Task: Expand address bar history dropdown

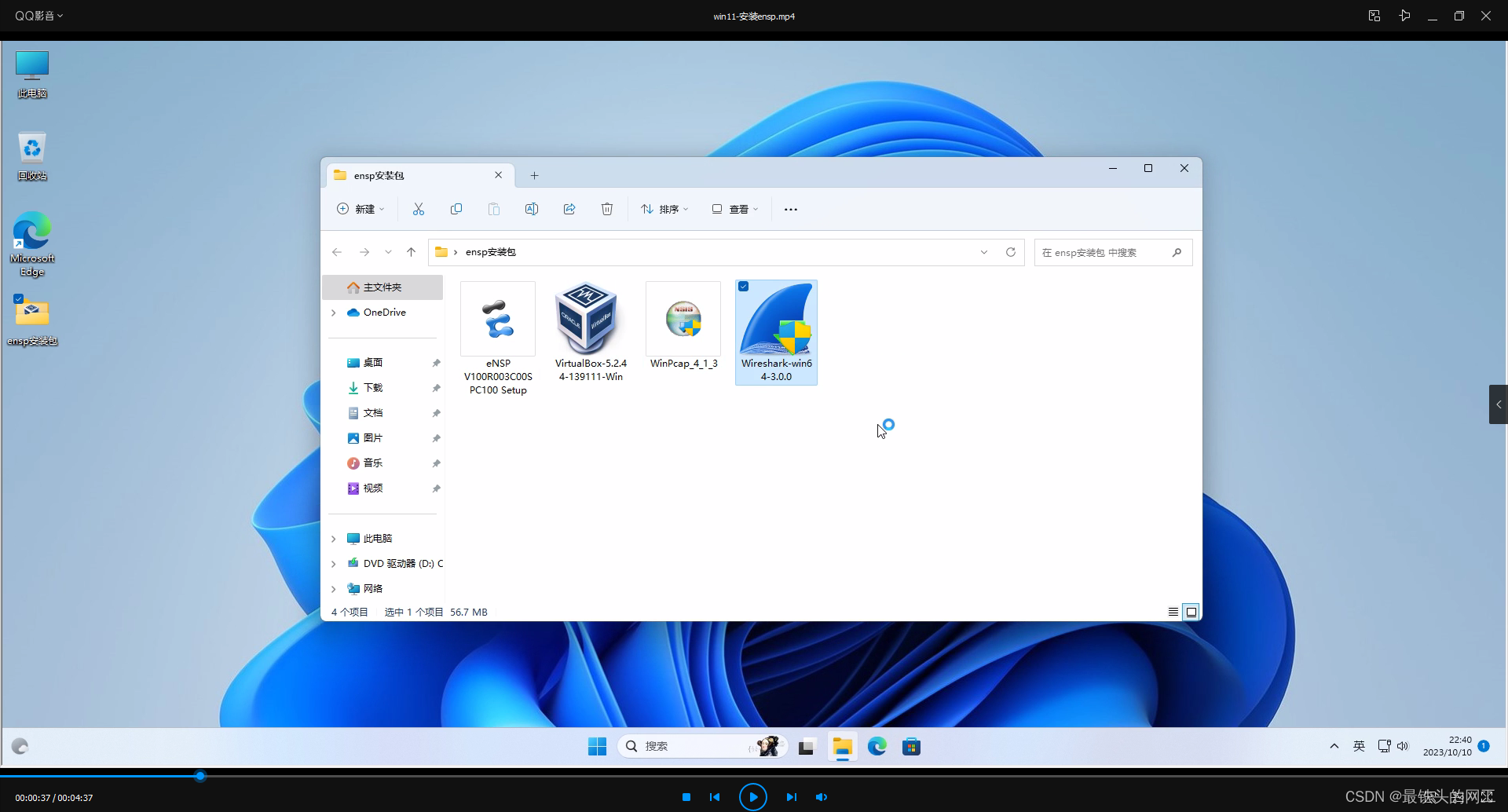Action: click(x=983, y=252)
